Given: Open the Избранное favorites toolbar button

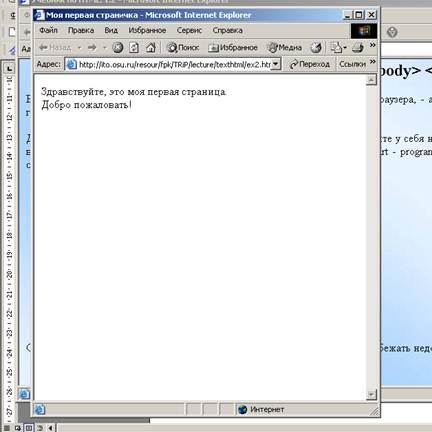Looking at the screenshot, I should pos(233,48).
